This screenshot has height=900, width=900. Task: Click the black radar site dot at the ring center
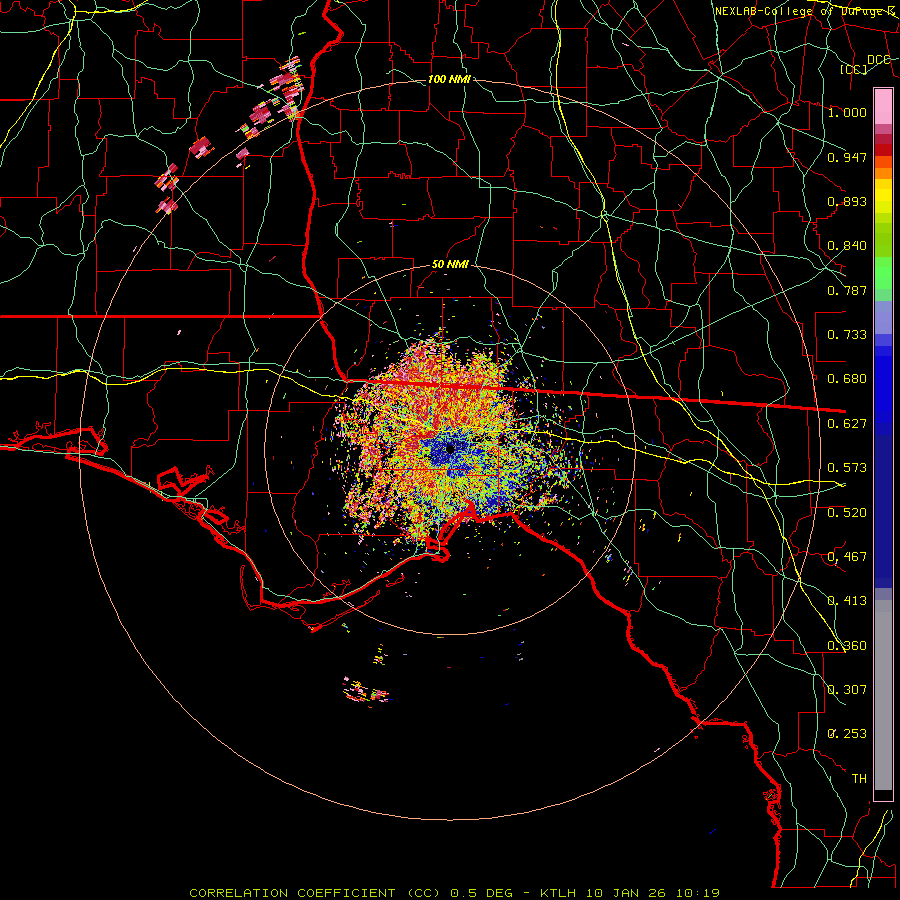[450, 448]
